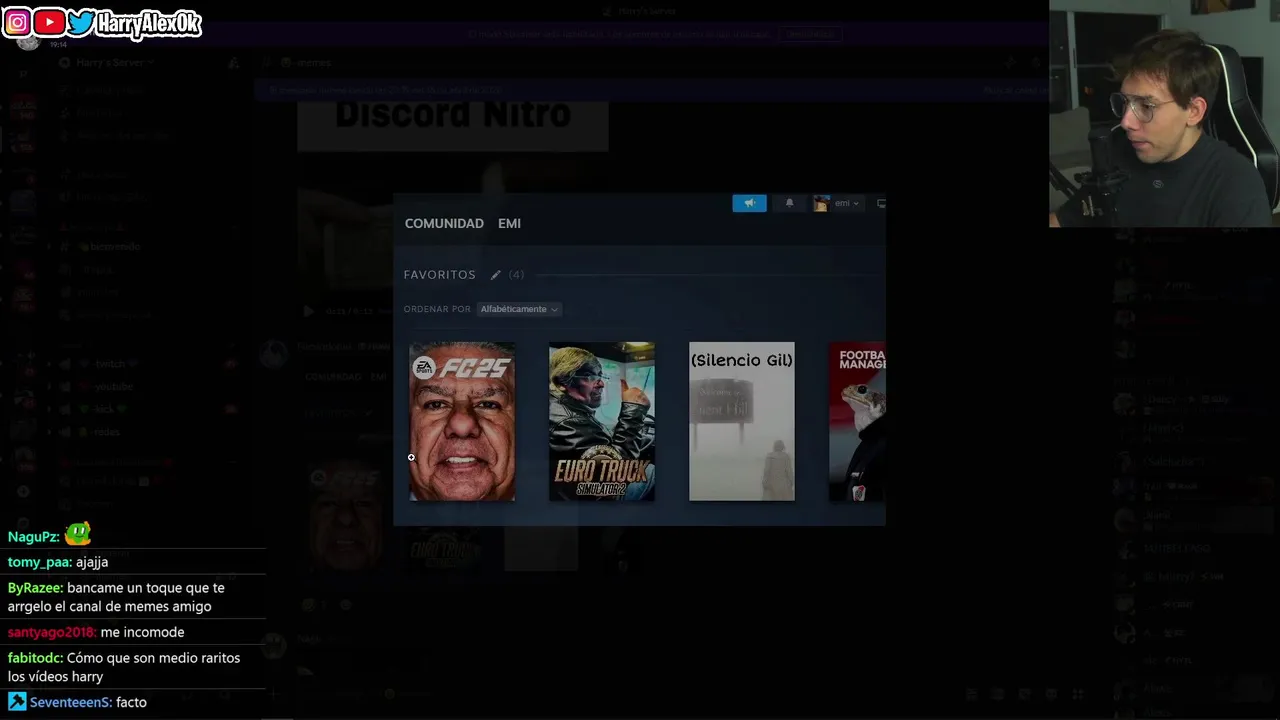Open the emi account dropdown
This screenshot has width=1280, height=720.
(x=837, y=203)
